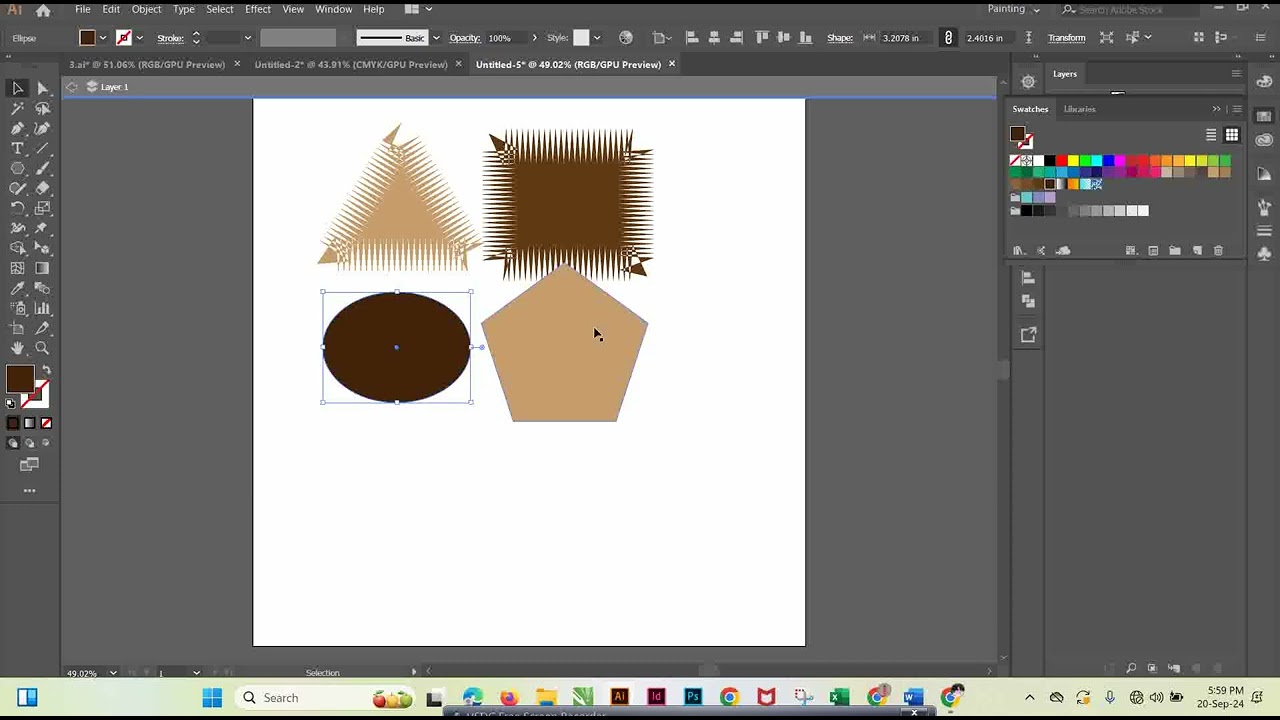The image size is (1280, 720).
Task: Click the Shape link in control bar
Action: click(840, 38)
